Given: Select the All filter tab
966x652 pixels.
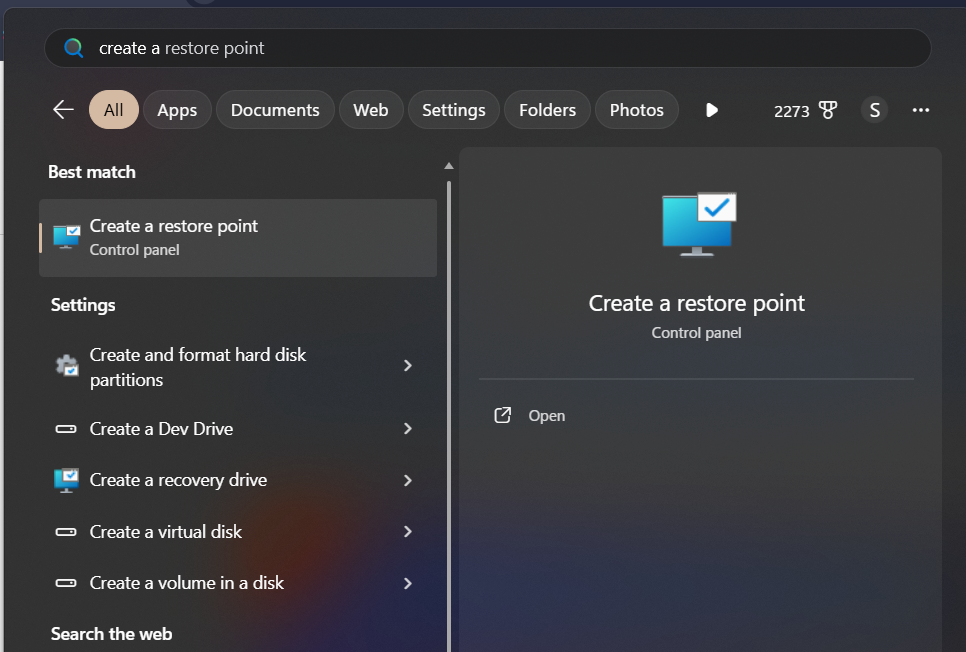Looking at the screenshot, I should [x=113, y=110].
